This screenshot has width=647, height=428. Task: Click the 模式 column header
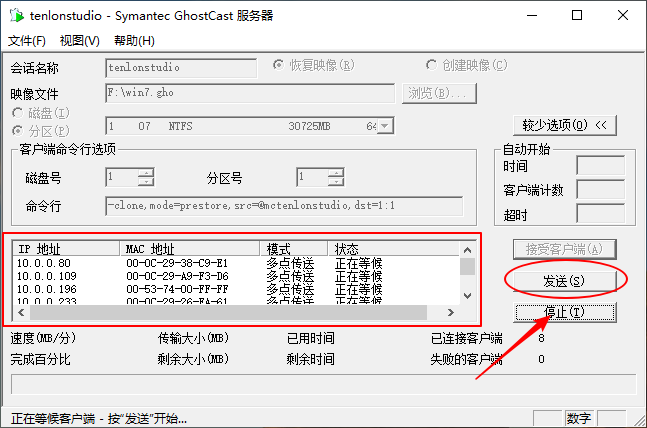[294, 249]
